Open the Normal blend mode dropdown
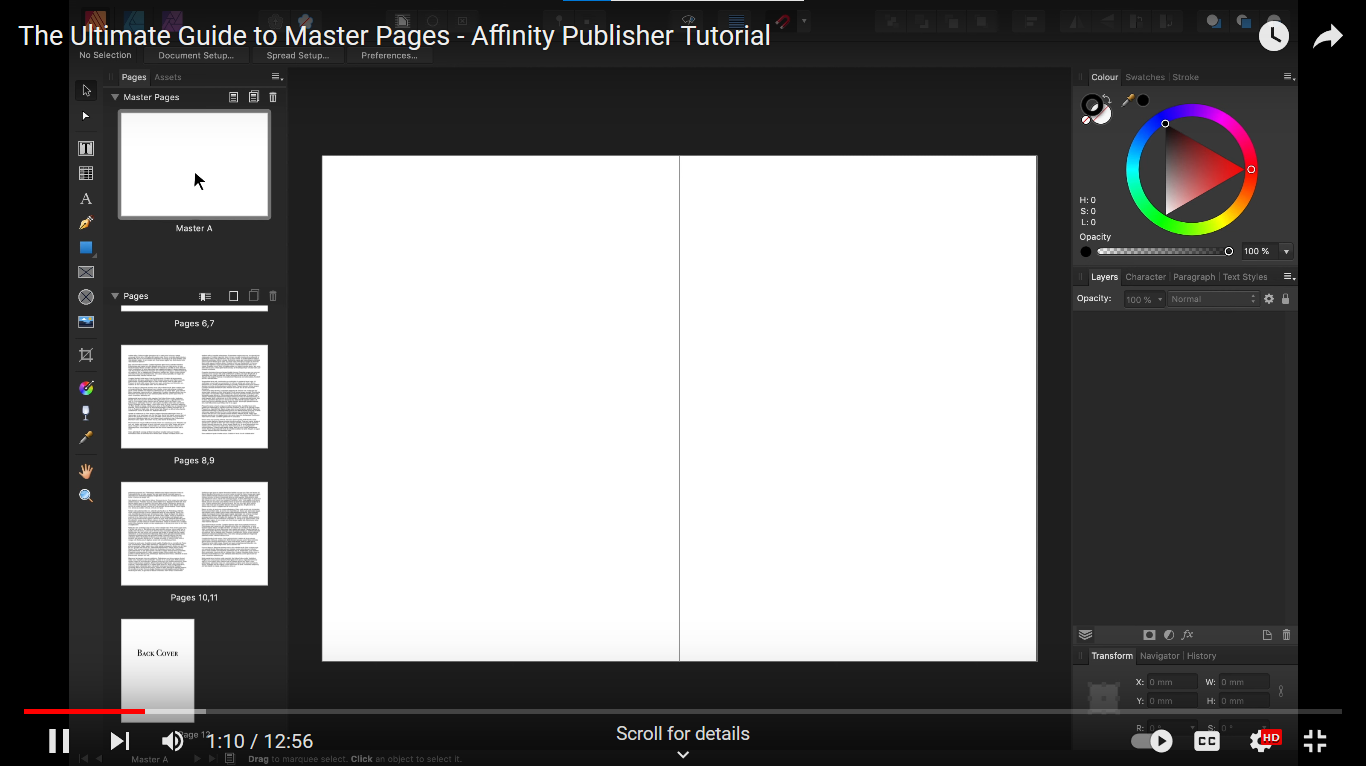The image size is (1366, 766). click(1213, 299)
